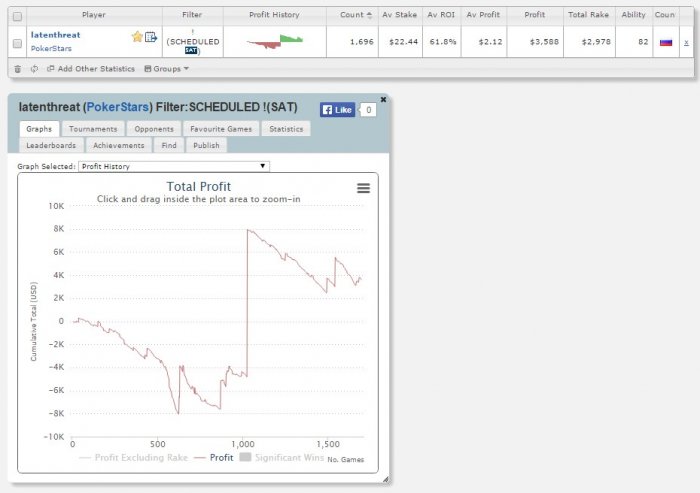700x493 pixels.
Task: Click the $3,588 profit value
Action: 544,42
